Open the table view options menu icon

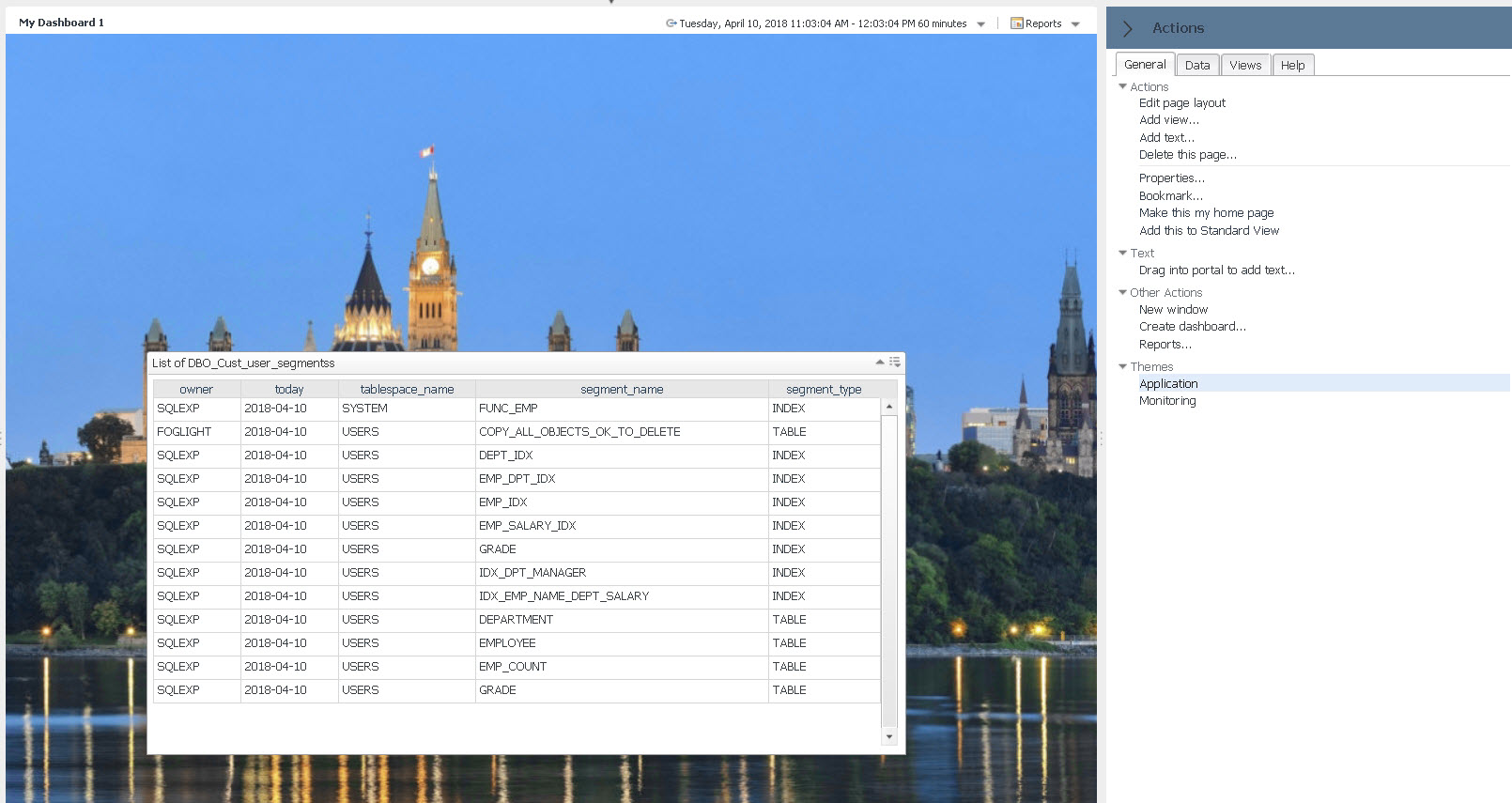(x=895, y=362)
